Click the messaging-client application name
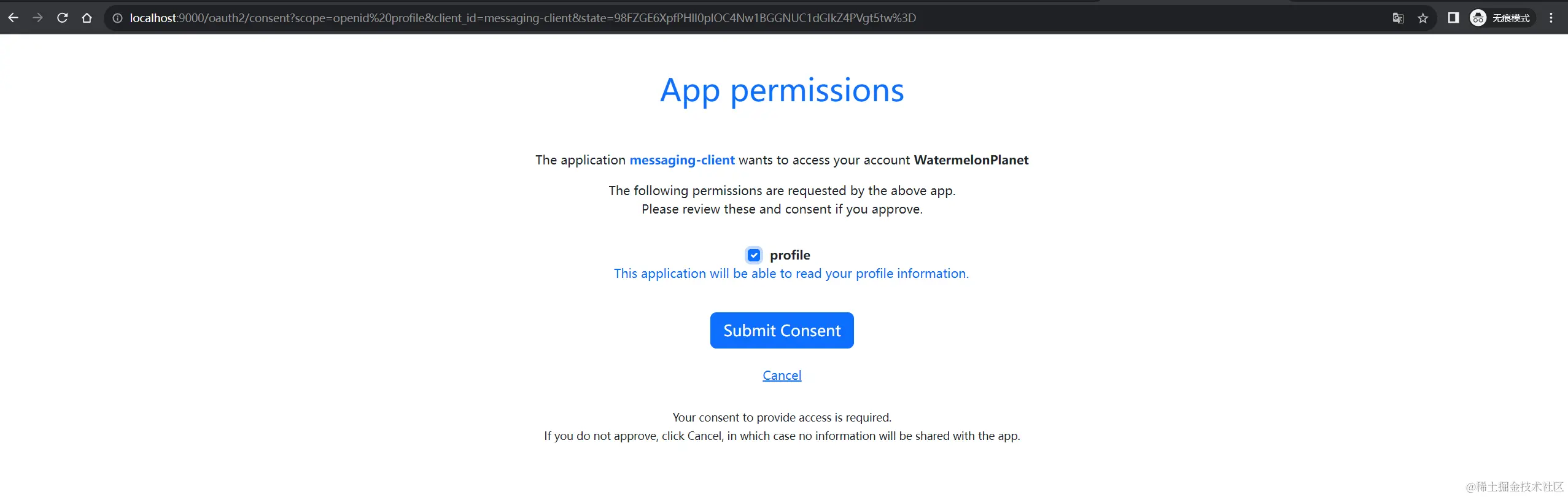Image resolution: width=1568 pixels, height=497 pixels. [x=682, y=160]
